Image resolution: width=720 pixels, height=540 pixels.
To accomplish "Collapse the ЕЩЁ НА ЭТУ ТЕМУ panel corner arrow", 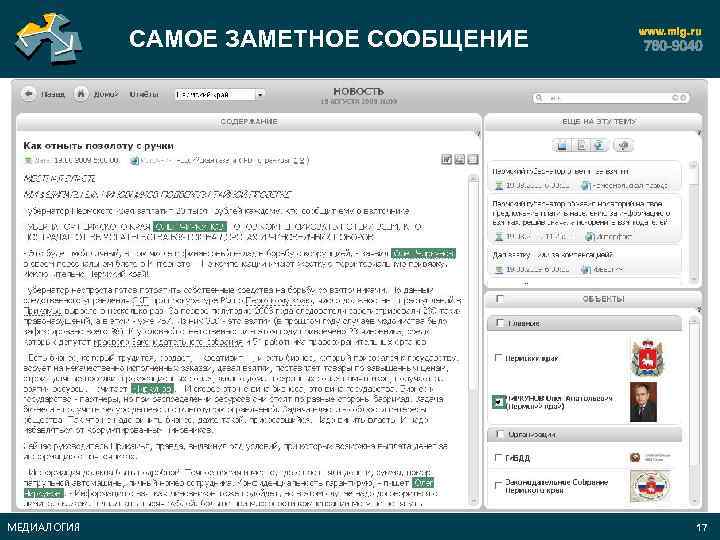I will point(699,133).
